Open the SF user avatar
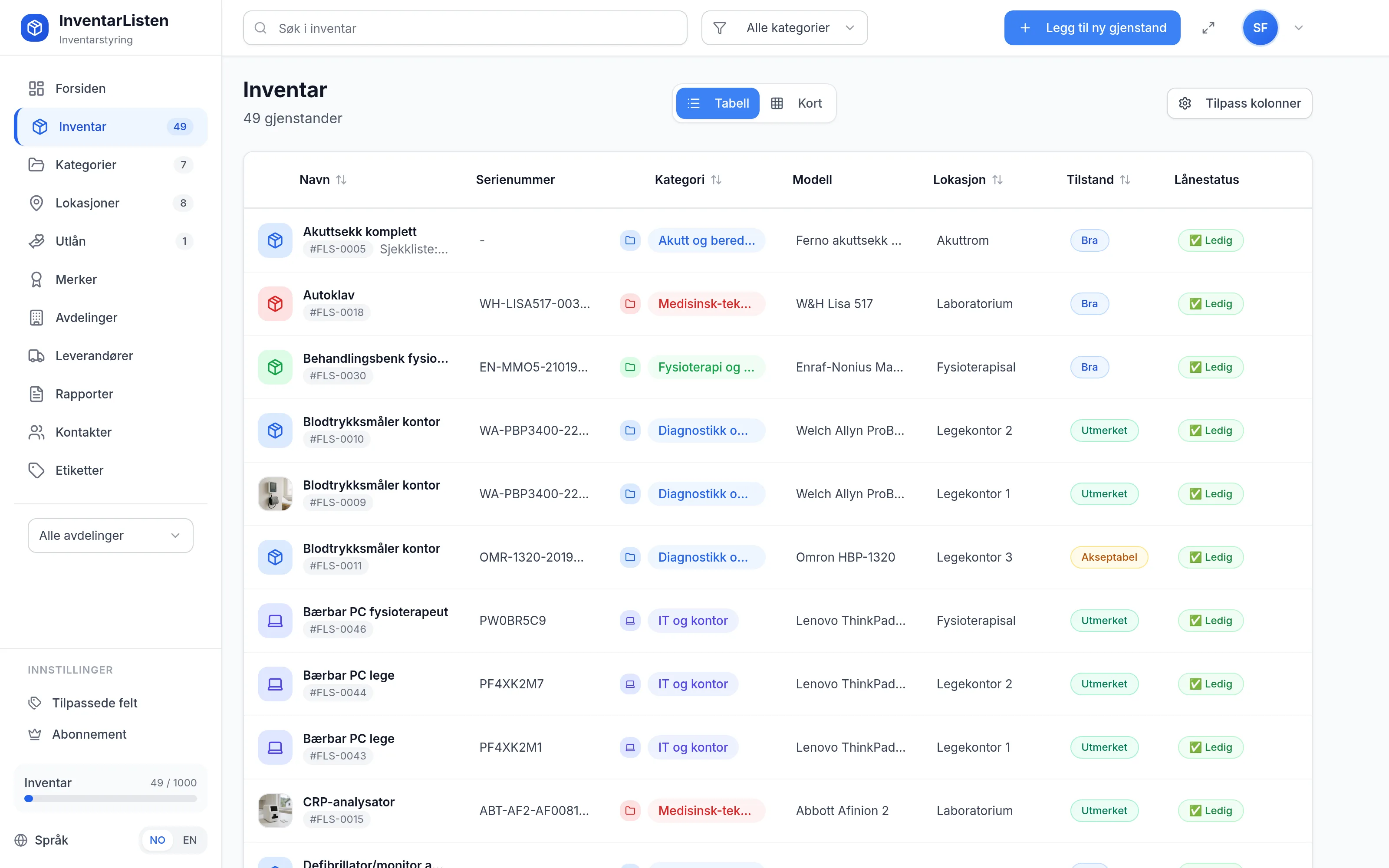1389x868 pixels. [1260, 27]
